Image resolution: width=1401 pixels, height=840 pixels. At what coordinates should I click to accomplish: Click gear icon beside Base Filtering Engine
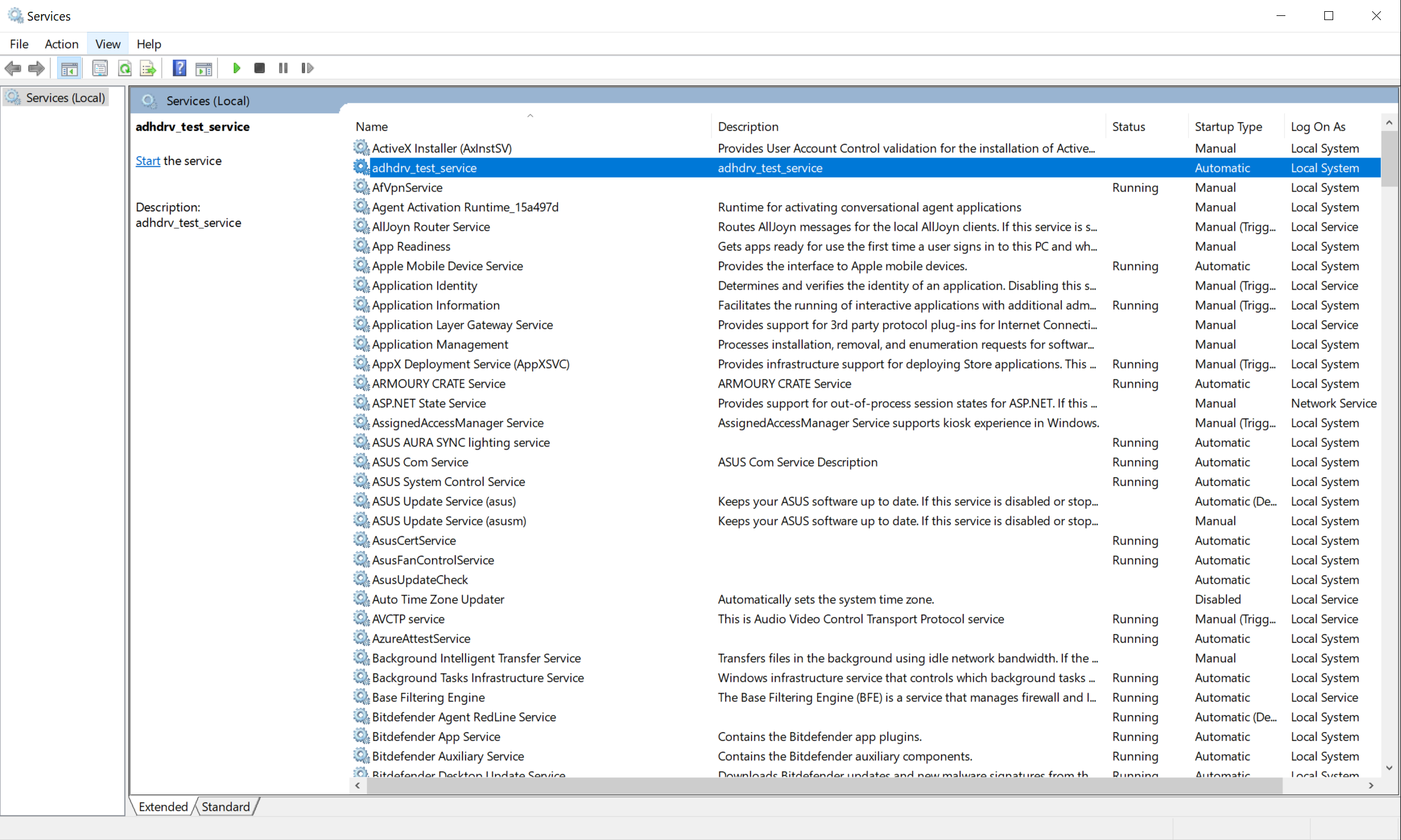pos(362,697)
